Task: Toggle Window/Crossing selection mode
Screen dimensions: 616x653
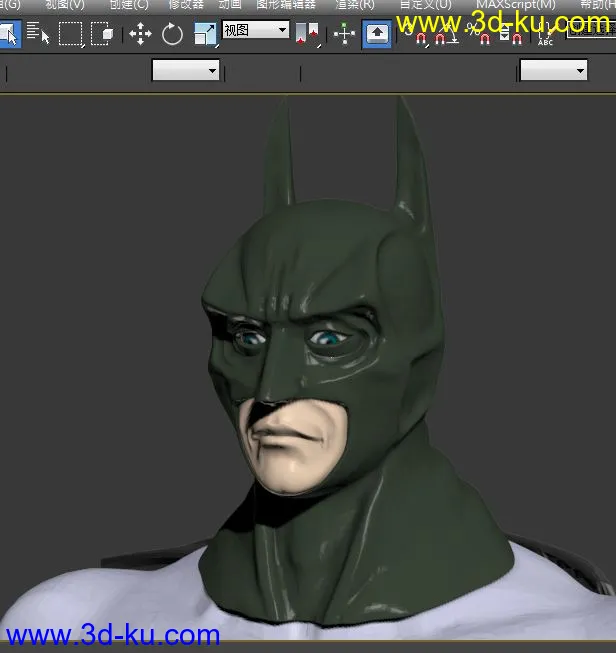Action: 102,34
